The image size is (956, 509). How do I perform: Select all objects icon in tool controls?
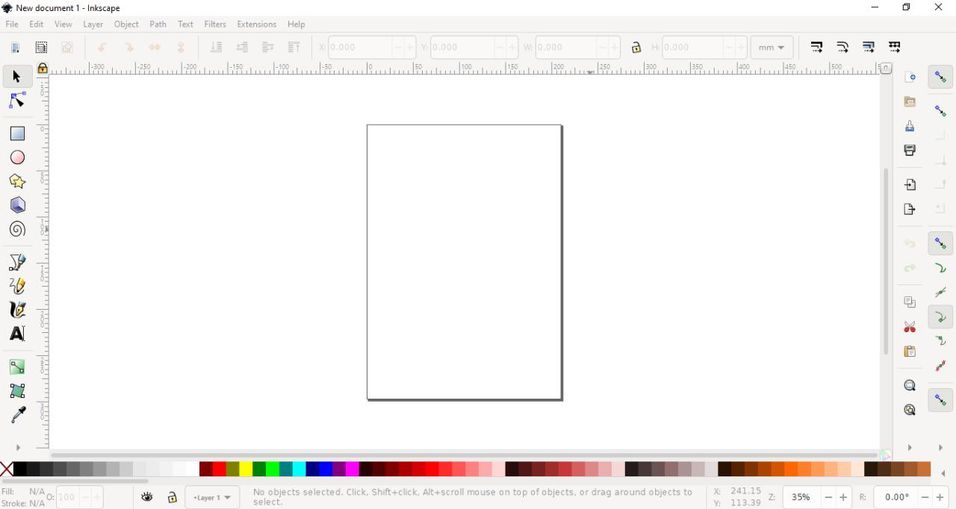(x=16, y=47)
